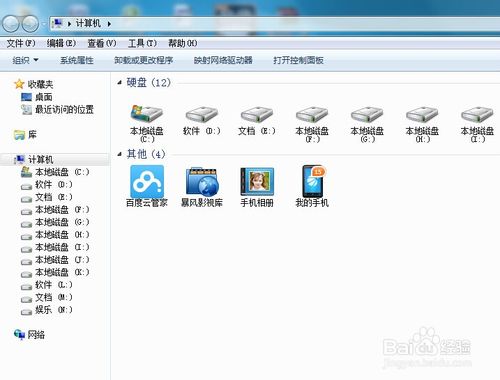Open the 本地磁盘 (F:) drive icon
The image size is (500, 380).
[x=312, y=124]
